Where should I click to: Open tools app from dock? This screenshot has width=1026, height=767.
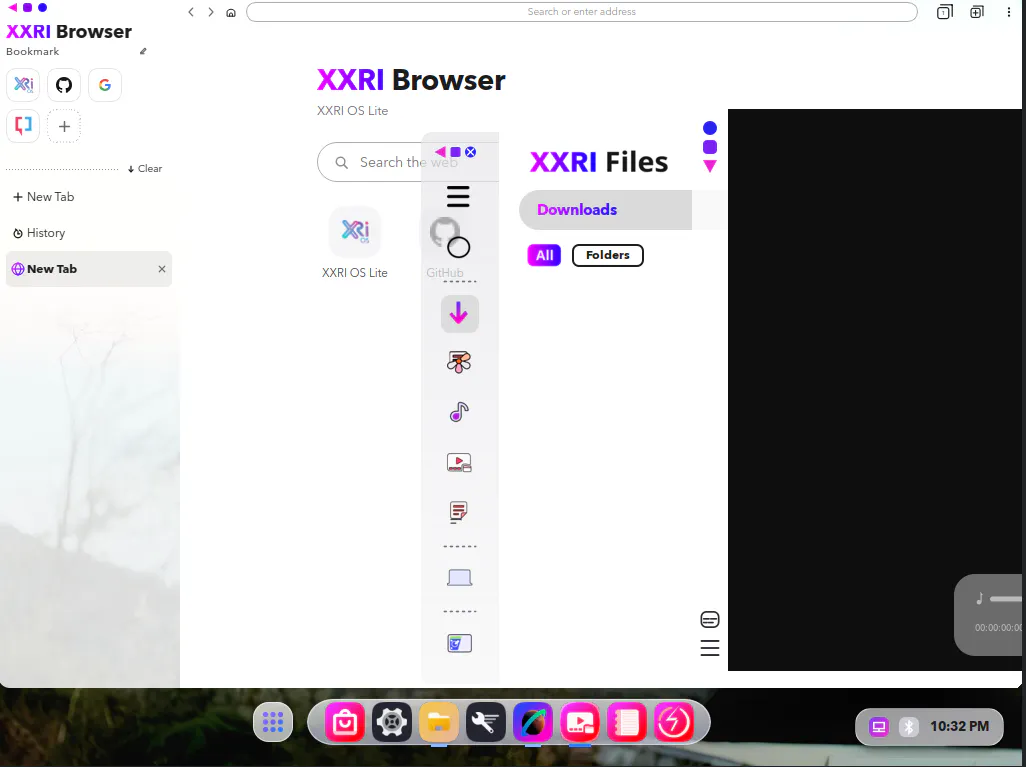click(x=486, y=722)
